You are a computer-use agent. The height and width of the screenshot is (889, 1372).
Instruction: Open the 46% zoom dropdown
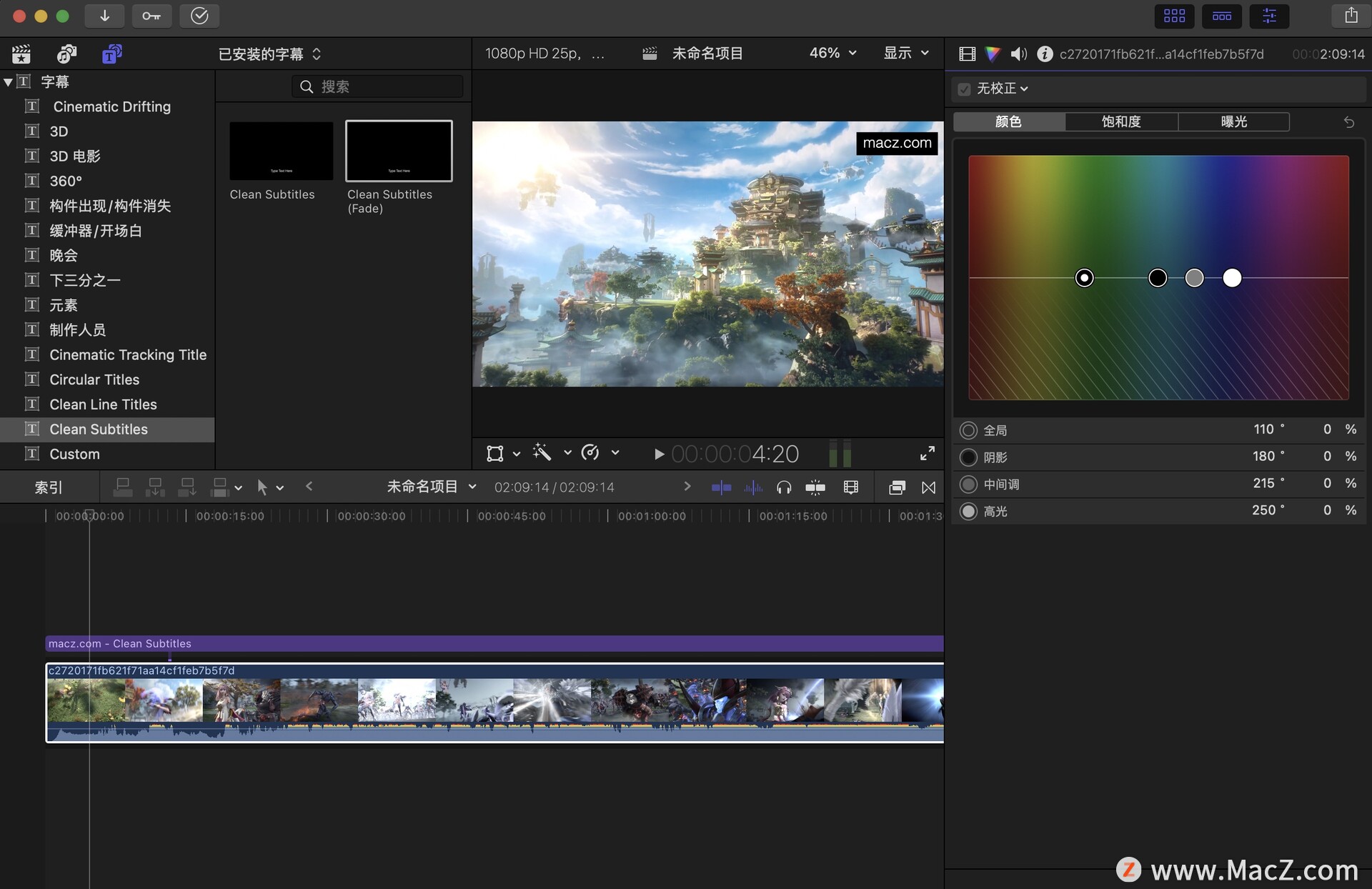[x=831, y=53]
